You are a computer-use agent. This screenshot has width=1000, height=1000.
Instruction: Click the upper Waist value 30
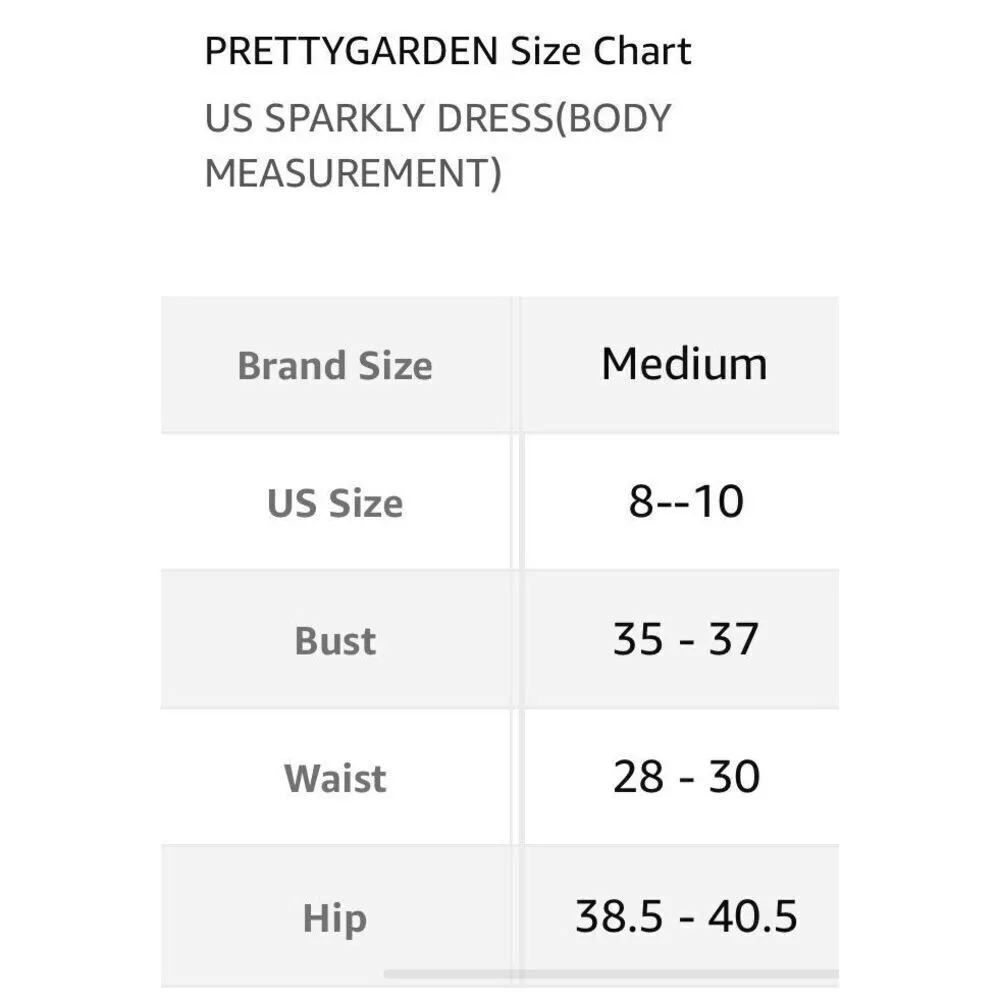click(x=734, y=778)
